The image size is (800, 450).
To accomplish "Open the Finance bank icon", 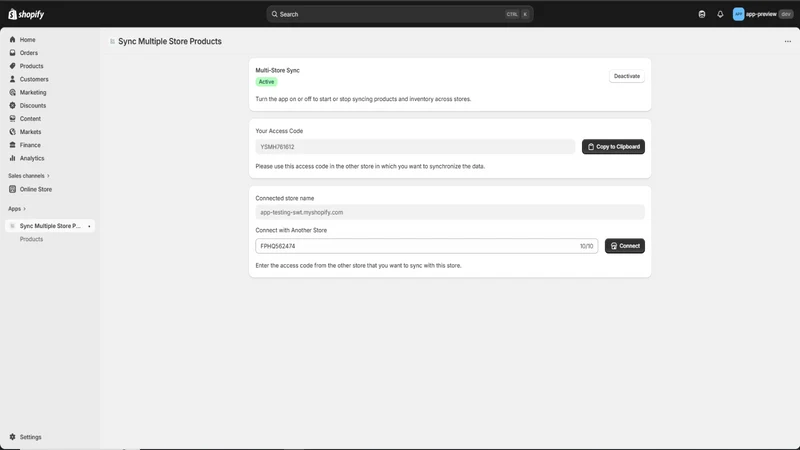I will (x=13, y=145).
